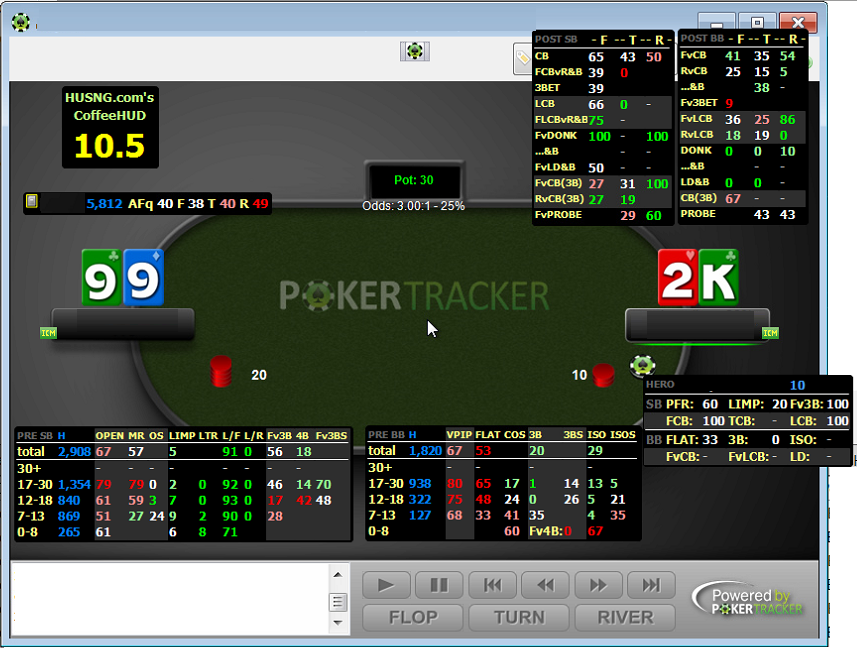Click the 5,812 hands count
The height and width of the screenshot is (648, 857).
point(104,204)
